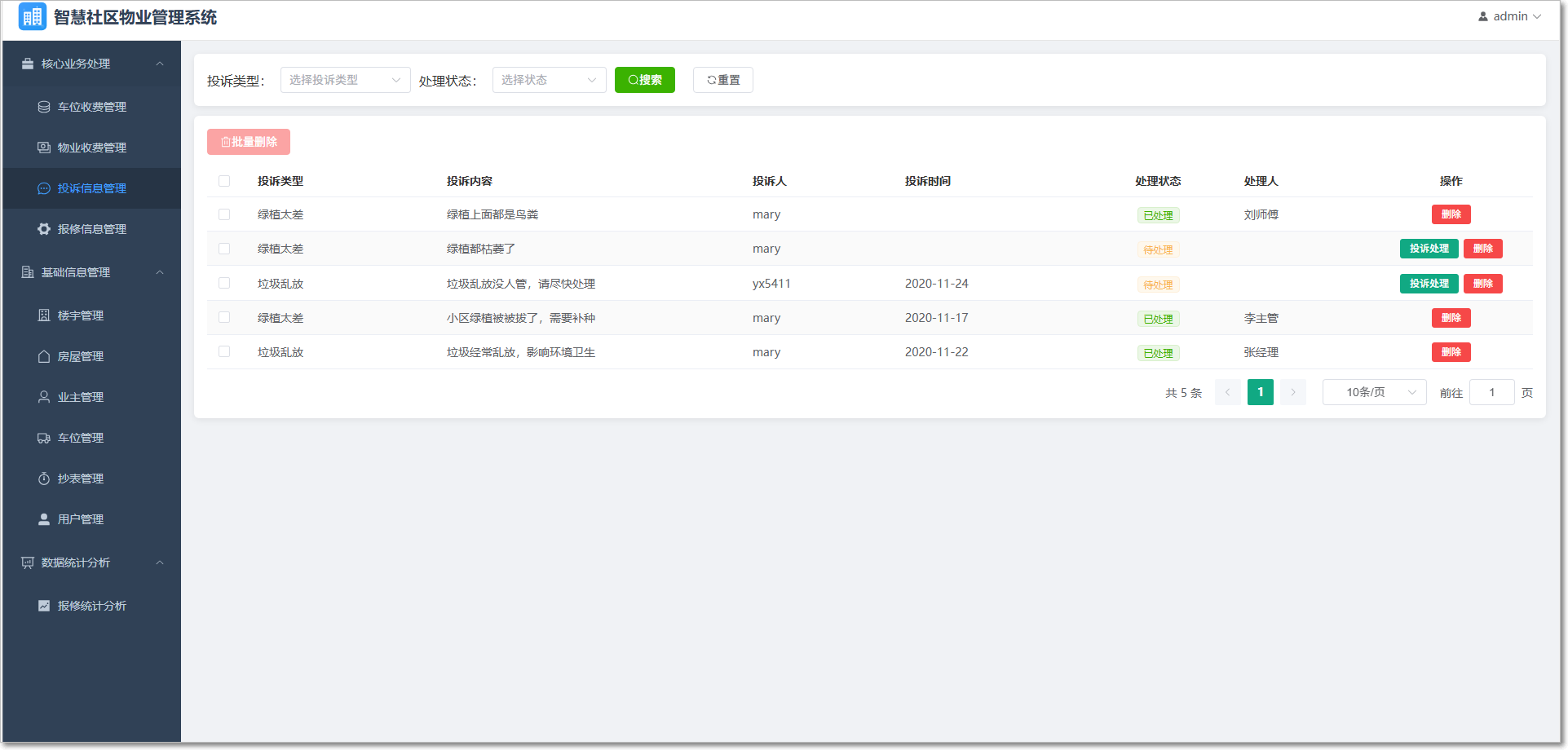Collapse the 基础信息管理 menu chevron
The width and height of the screenshot is (1568, 750).
(x=160, y=272)
